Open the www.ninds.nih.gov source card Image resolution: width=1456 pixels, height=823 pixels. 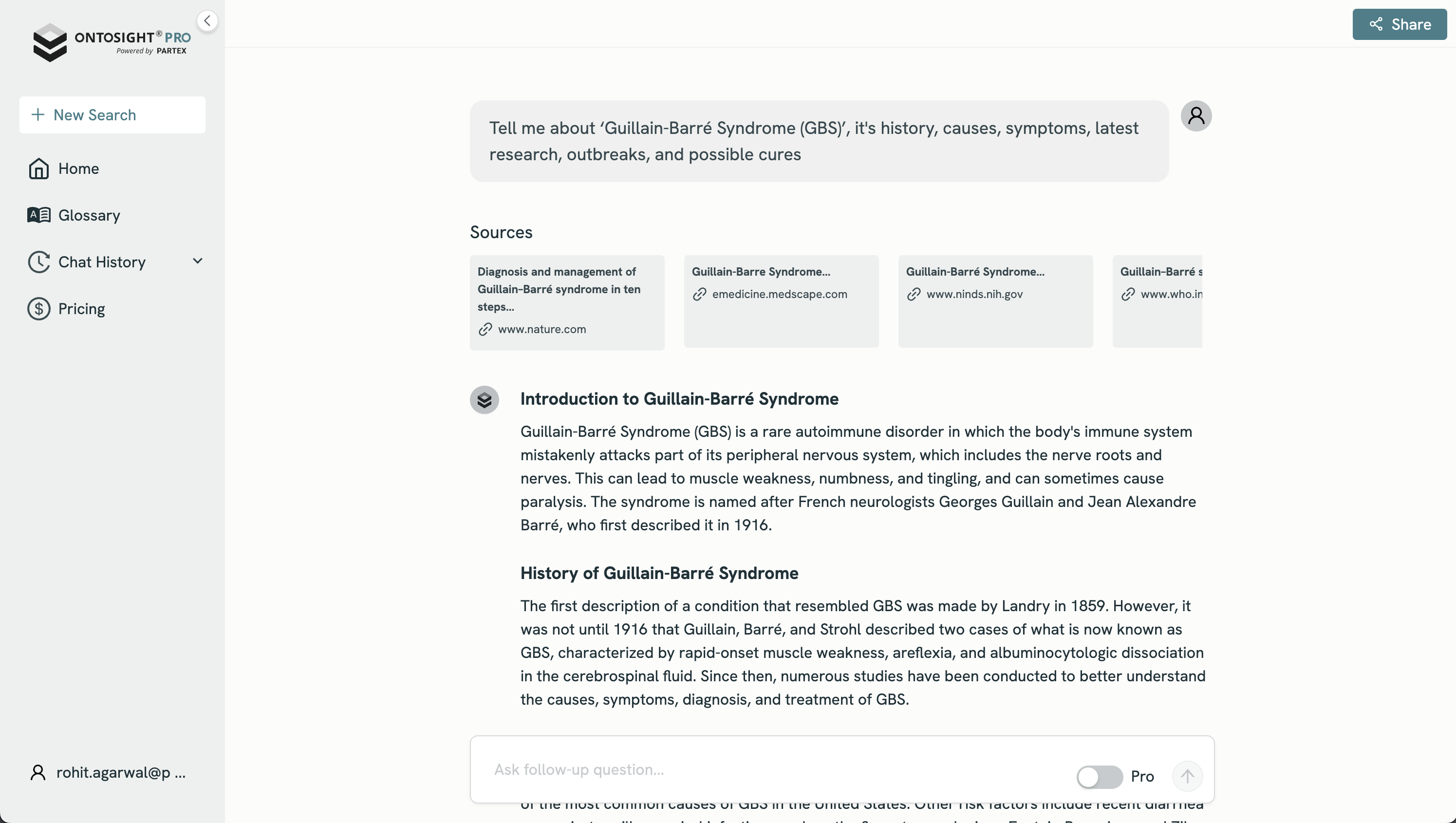tap(995, 301)
